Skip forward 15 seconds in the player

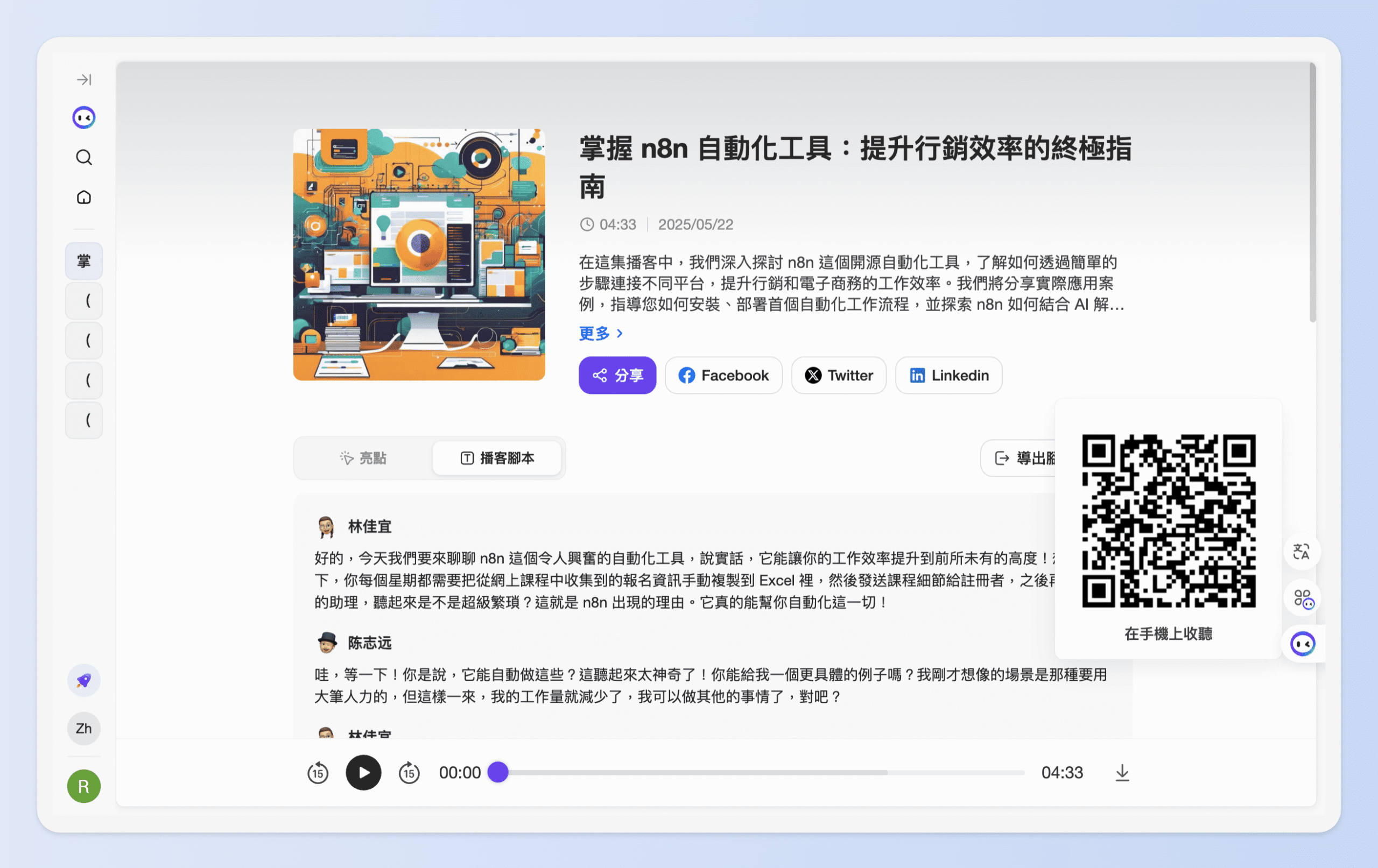coord(409,773)
